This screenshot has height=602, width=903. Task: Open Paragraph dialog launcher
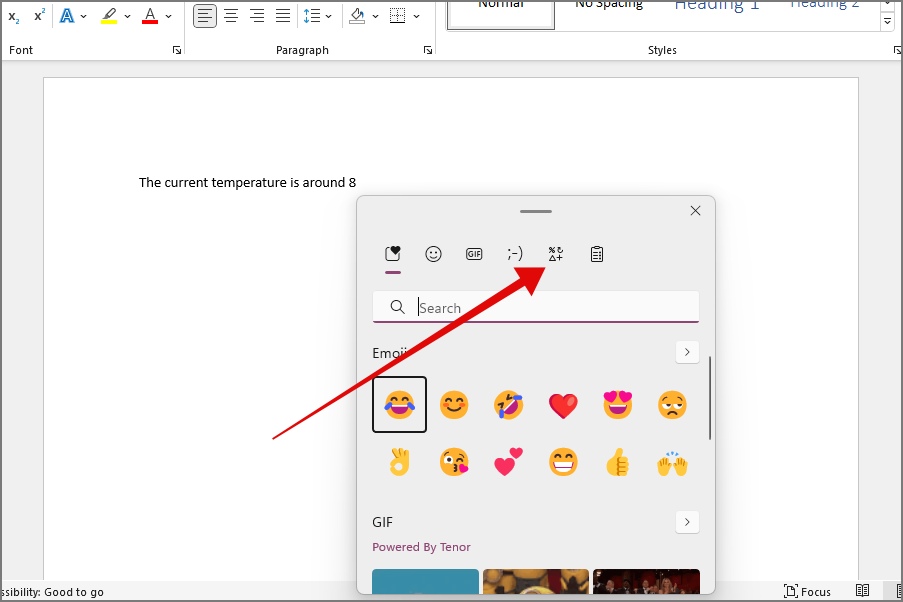click(428, 50)
